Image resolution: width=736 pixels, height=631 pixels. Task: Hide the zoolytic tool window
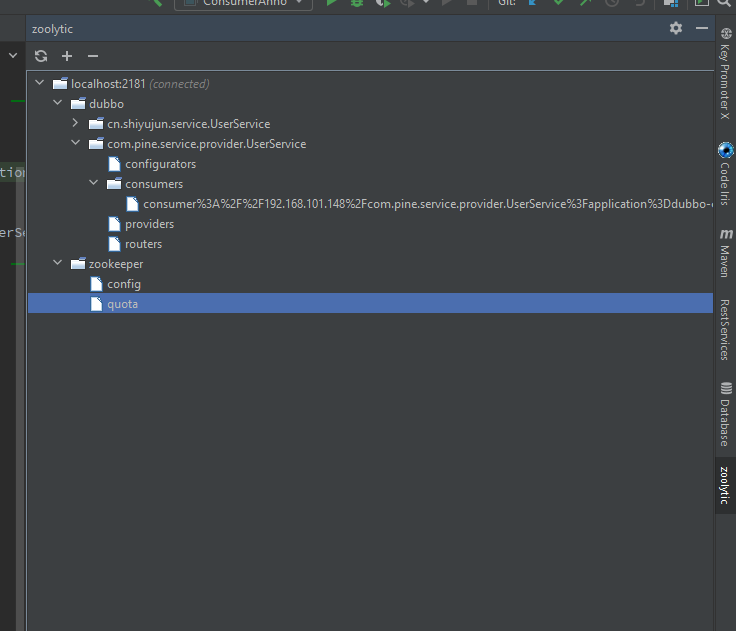click(702, 28)
